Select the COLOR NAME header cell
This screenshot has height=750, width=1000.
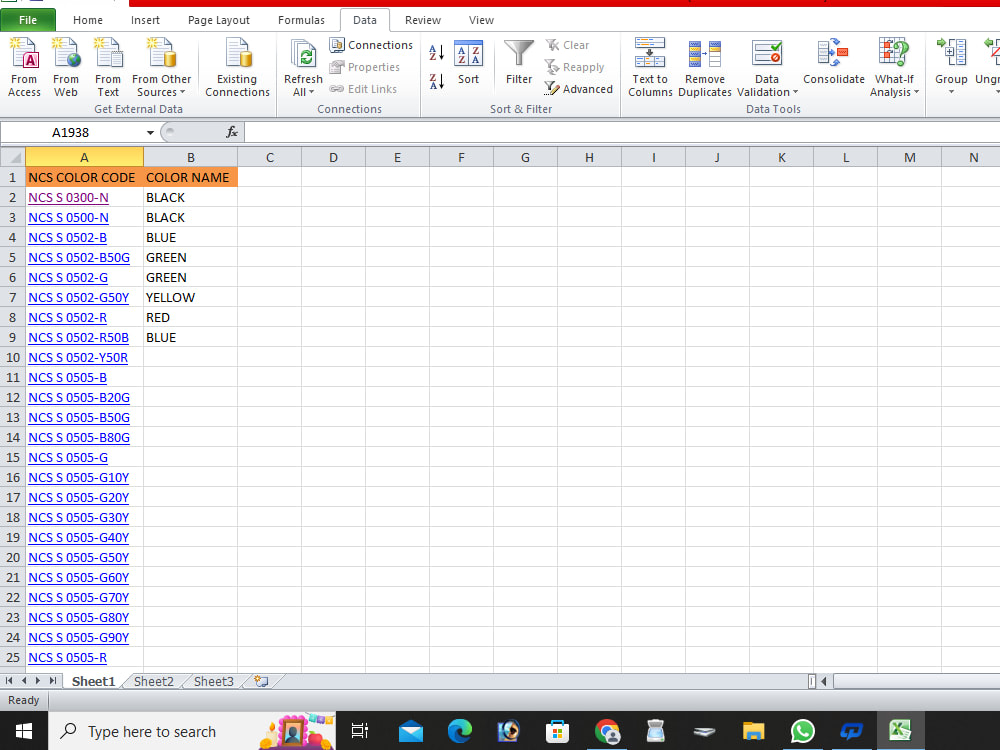click(191, 177)
